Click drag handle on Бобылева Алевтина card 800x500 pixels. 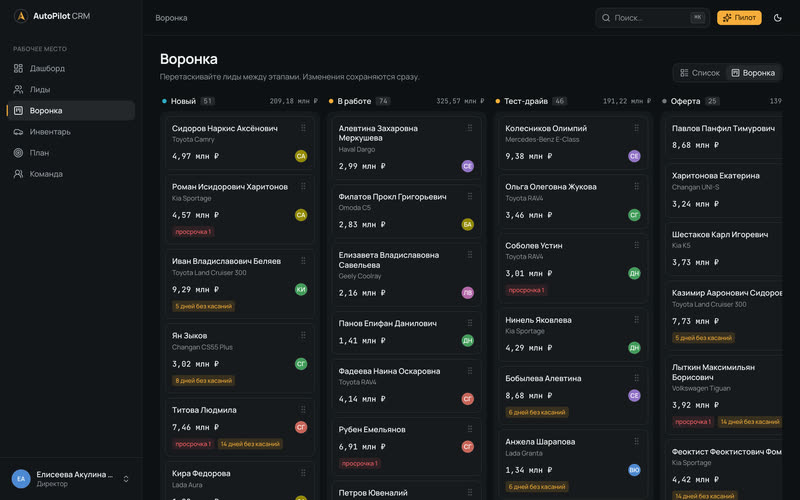pyautogui.click(x=636, y=378)
